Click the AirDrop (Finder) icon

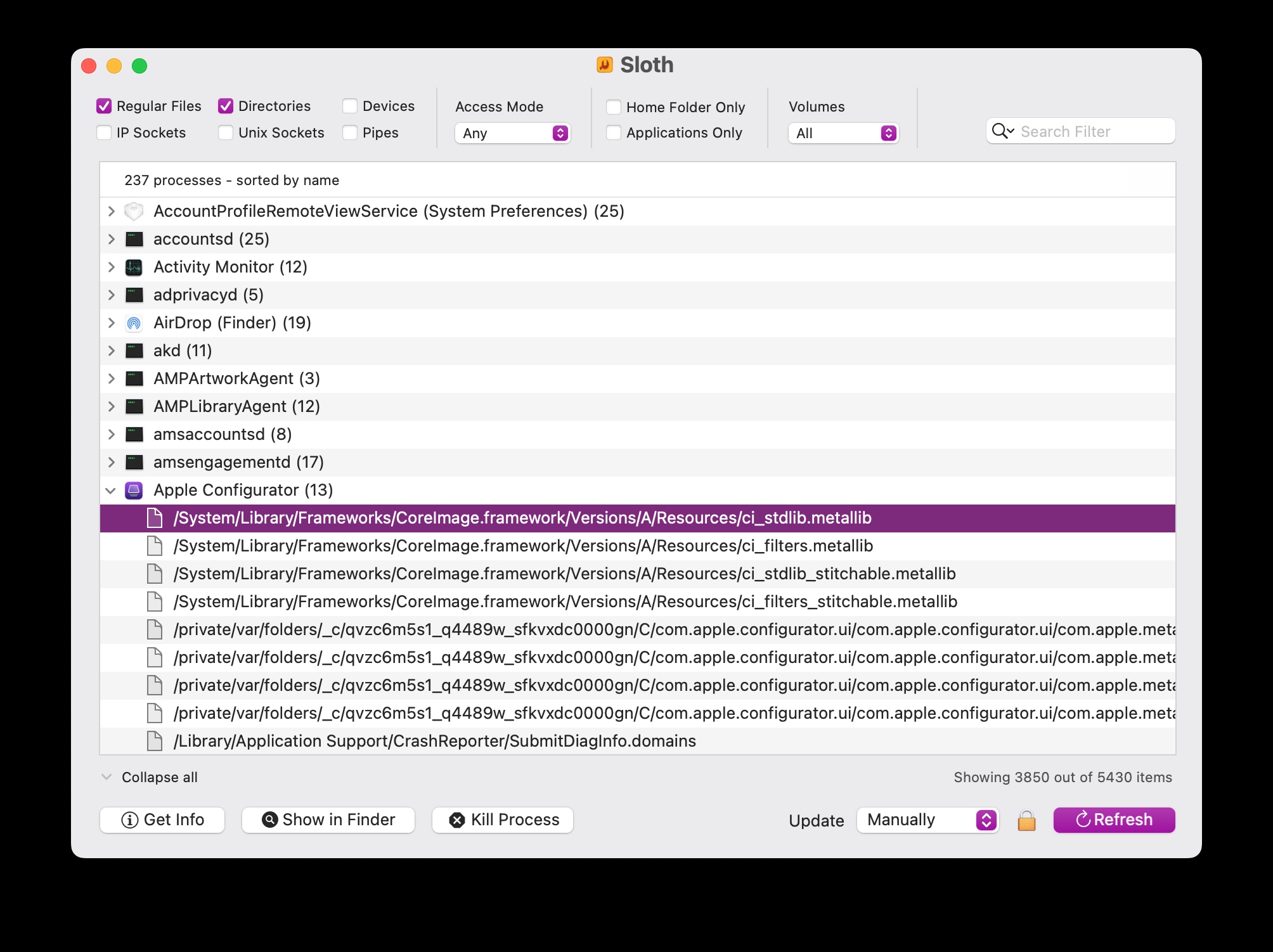[134, 323]
